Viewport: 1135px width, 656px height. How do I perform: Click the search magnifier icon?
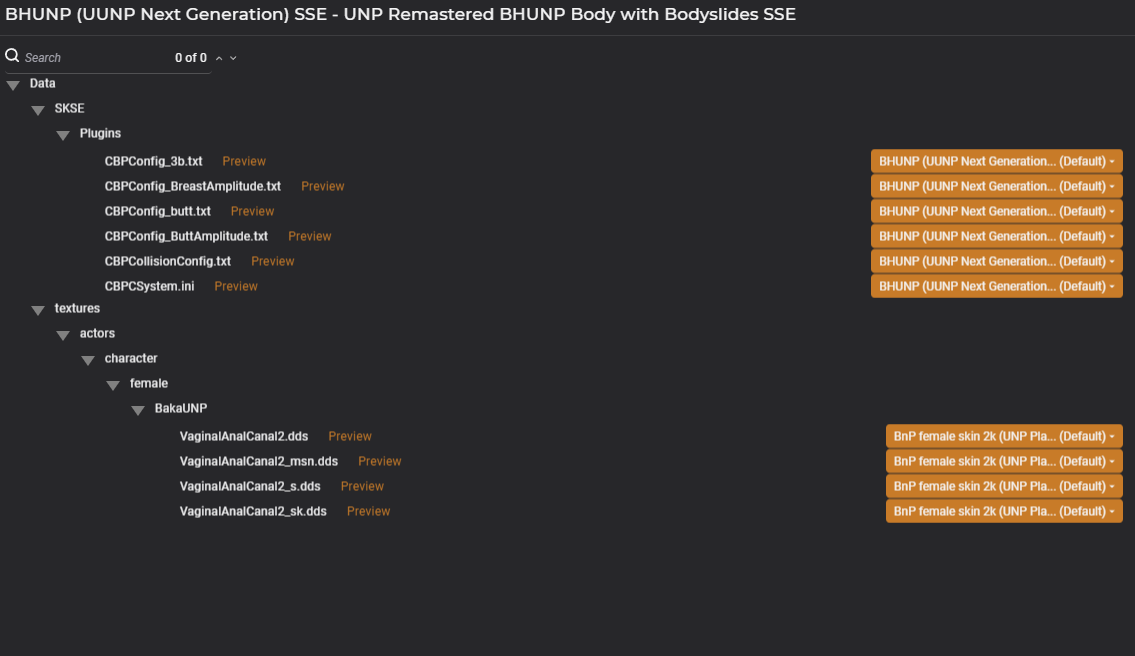[12, 56]
